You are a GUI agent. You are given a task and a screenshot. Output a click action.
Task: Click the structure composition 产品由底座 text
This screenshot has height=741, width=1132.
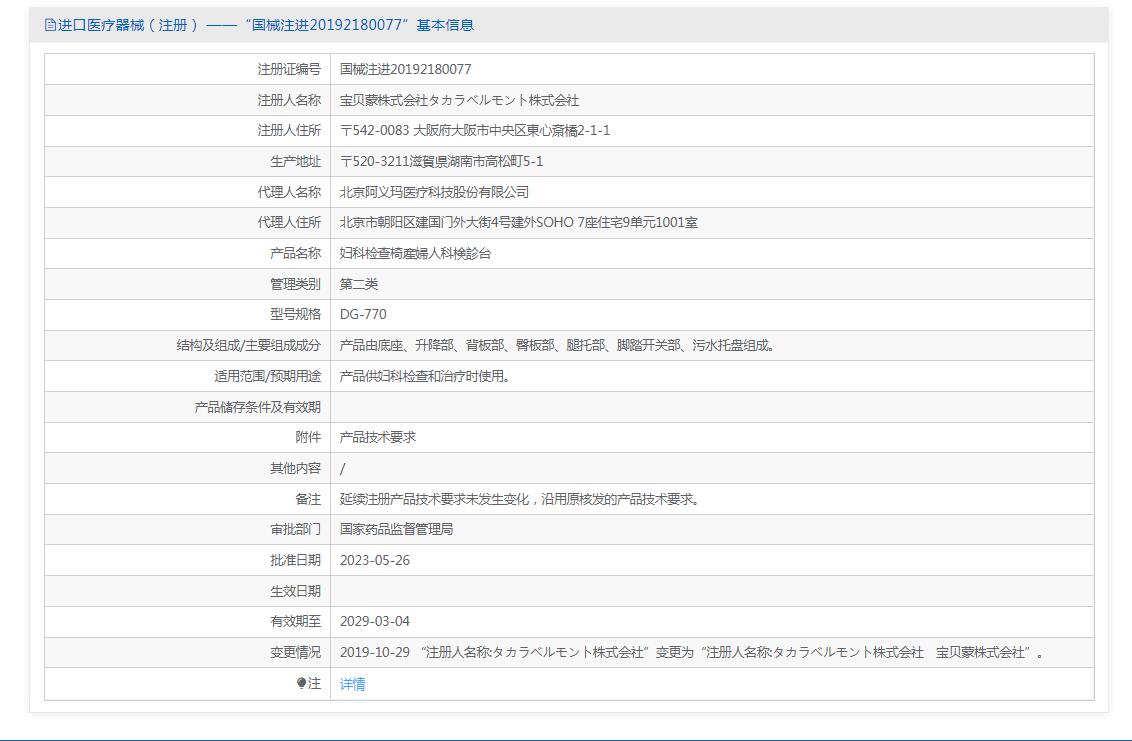tap(558, 345)
